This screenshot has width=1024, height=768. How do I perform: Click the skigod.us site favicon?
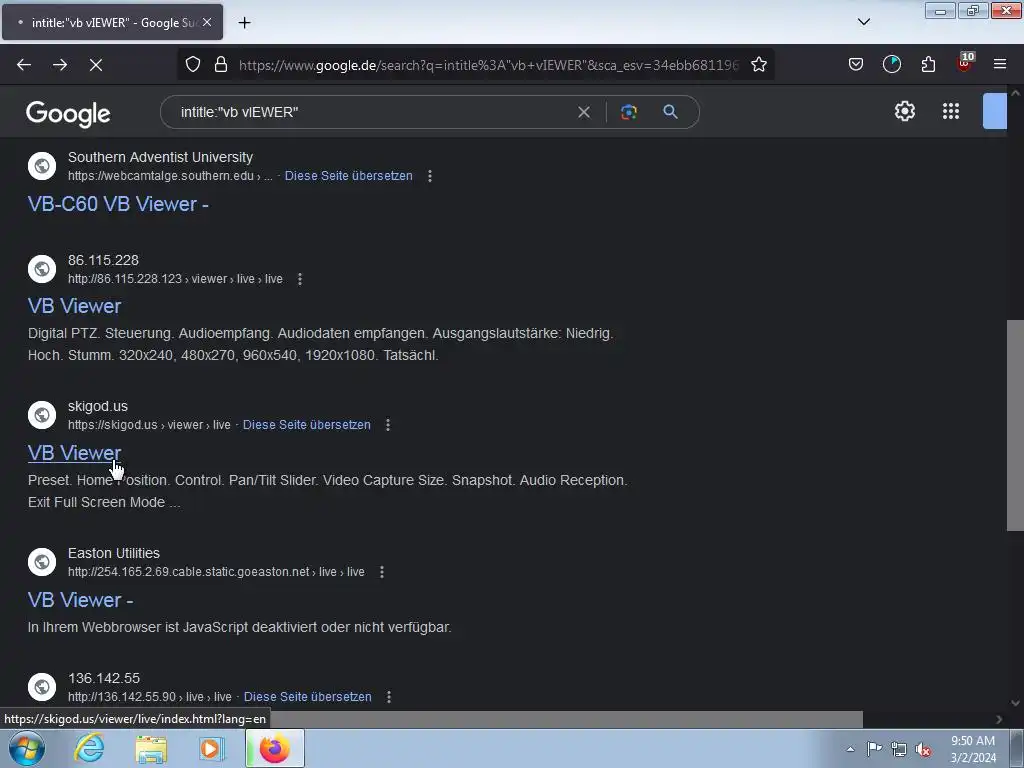[x=42, y=415]
